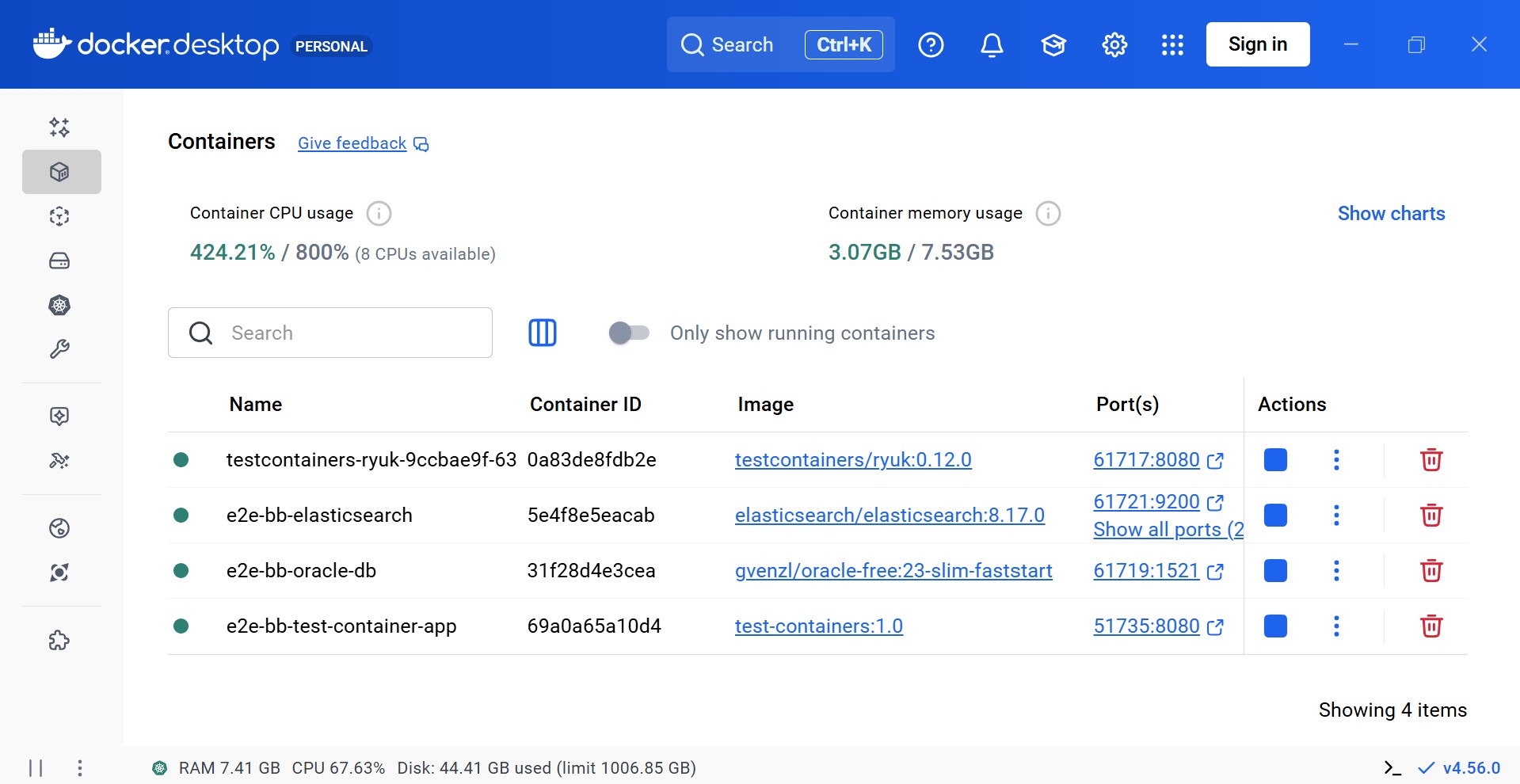Open testcontainers/ryuk:0.12.0 image link
The image size is (1520, 784).
pos(853,459)
